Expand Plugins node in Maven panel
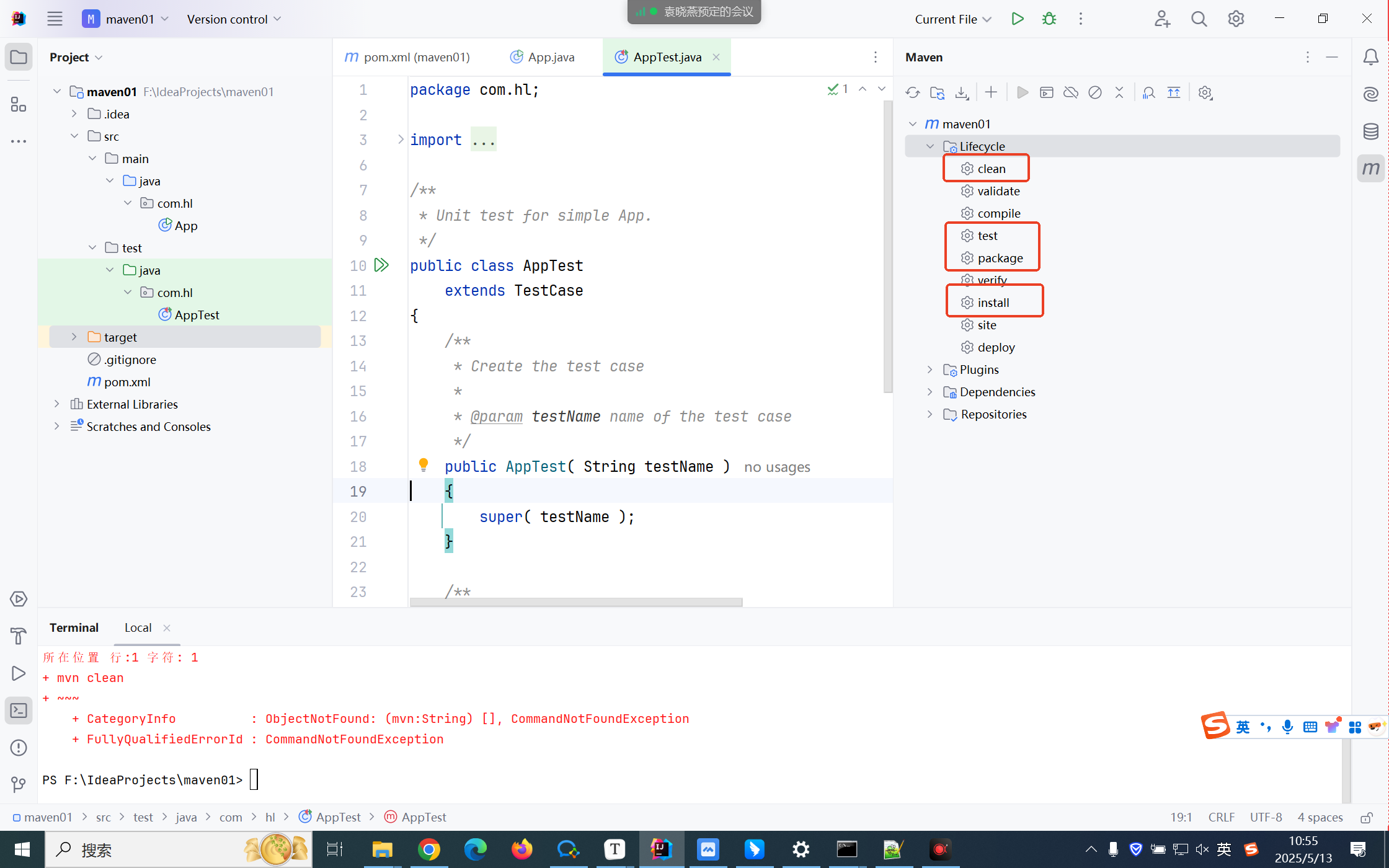The width and height of the screenshot is (1389, 868). click(930, 370)
